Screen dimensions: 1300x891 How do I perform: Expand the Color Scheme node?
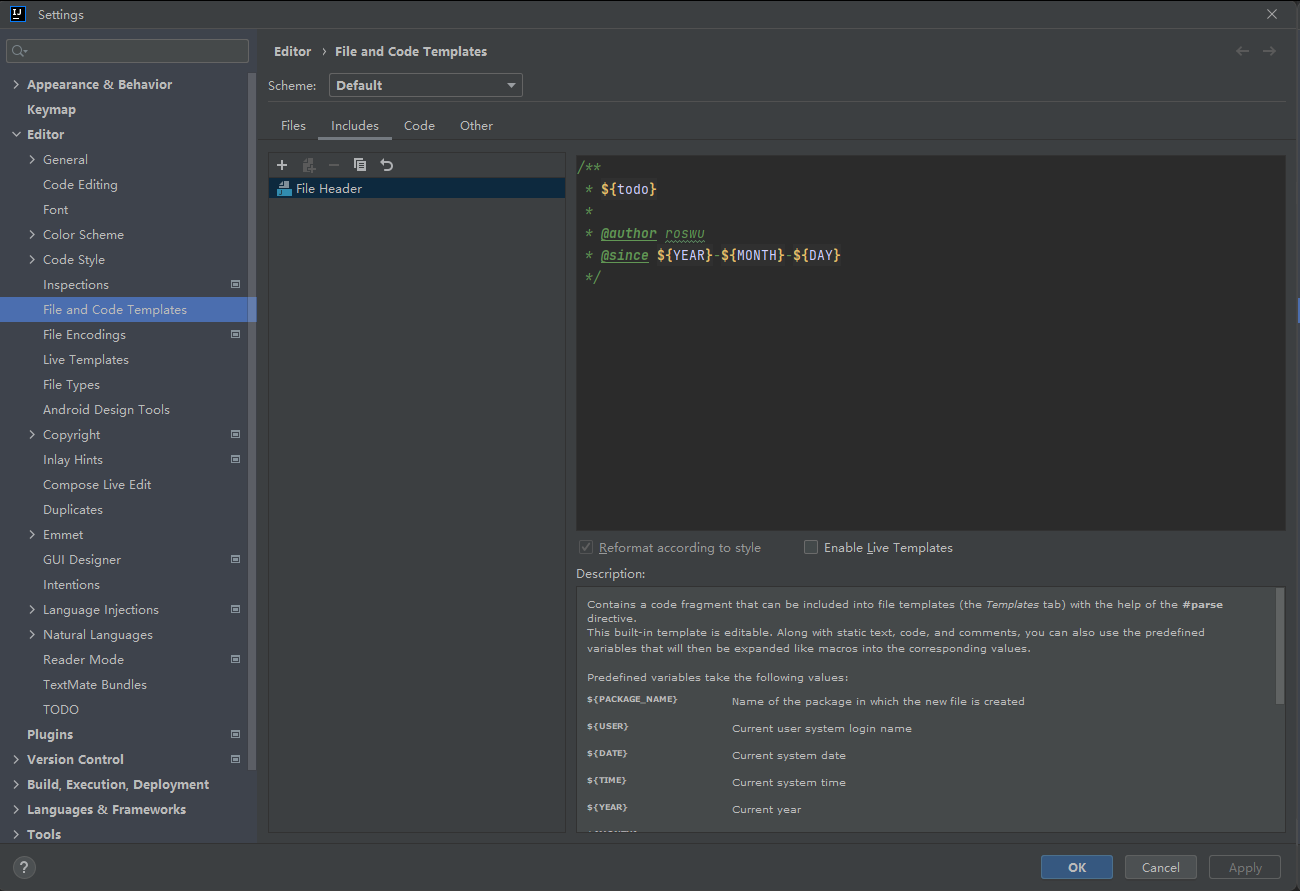coord(32,234)
